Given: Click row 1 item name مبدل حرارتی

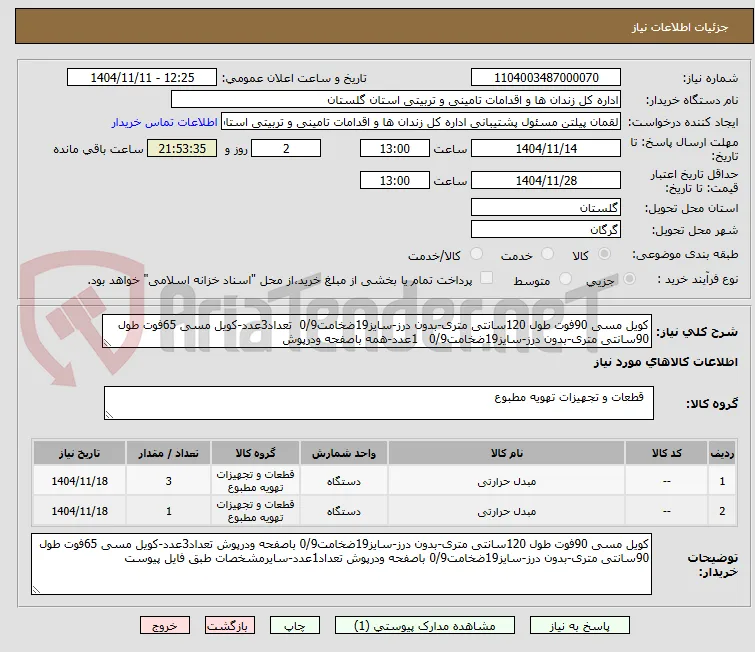Looking at the screenshot, I should pos(507,481).
